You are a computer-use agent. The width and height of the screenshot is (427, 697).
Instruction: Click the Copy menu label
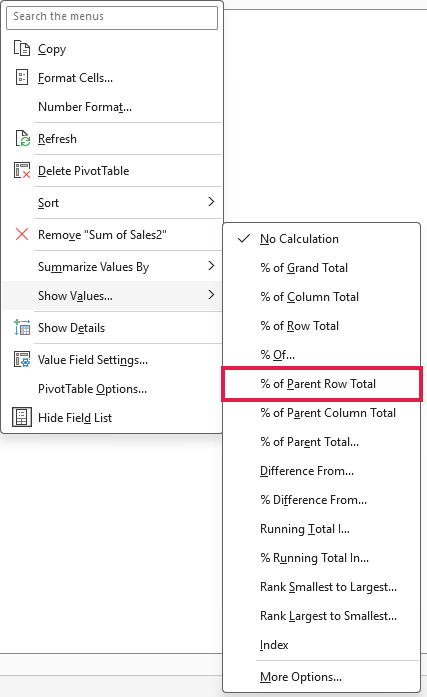coord(52,49)
